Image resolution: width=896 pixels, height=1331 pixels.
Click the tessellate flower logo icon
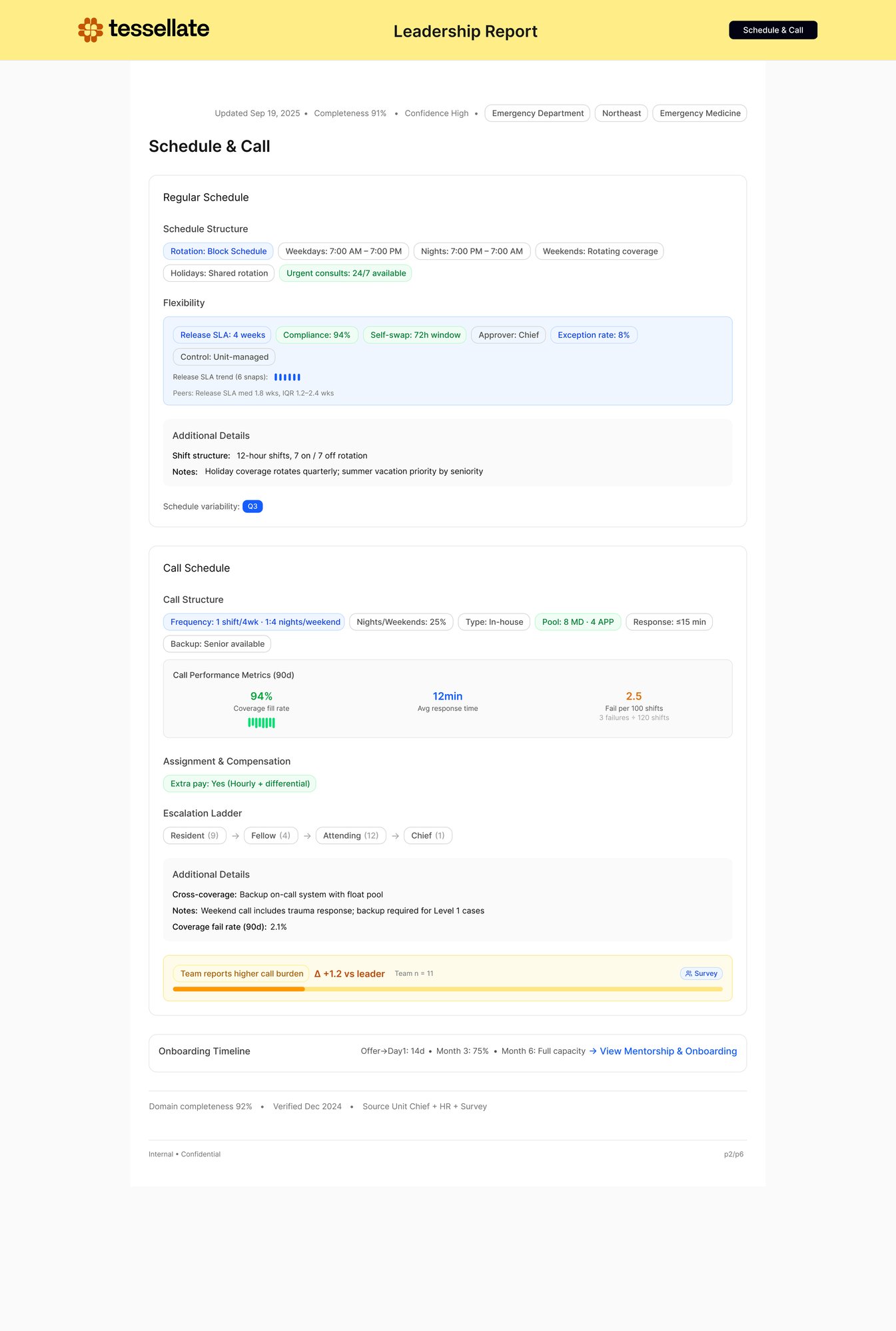[91, 30]
